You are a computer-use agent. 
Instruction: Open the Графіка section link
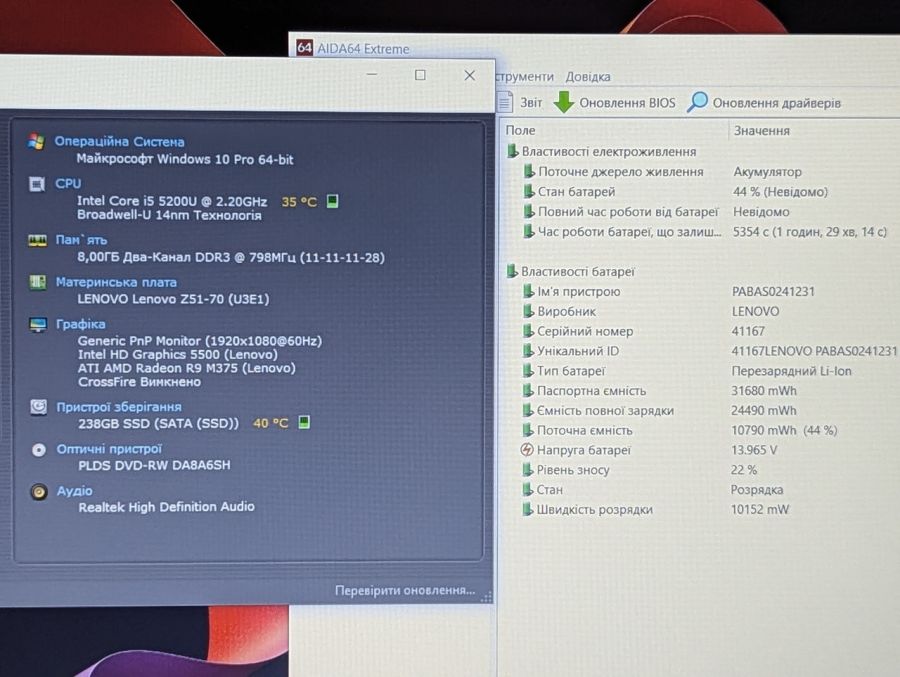pos(80,324)
